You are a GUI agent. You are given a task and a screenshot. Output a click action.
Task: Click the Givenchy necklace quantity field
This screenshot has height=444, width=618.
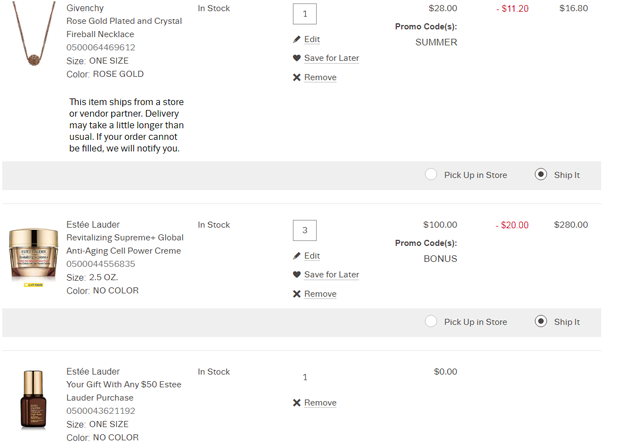point(304,14)
